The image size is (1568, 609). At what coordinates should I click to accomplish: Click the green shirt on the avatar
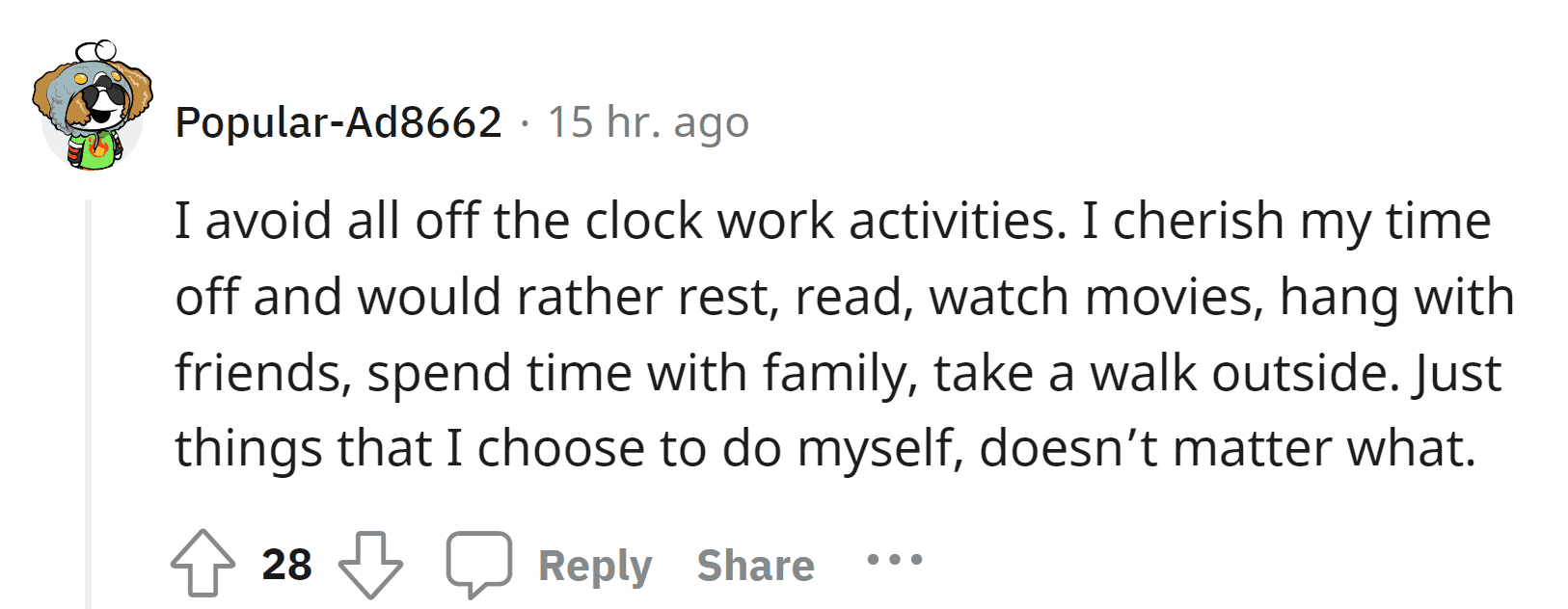click(x=93, y=152)
